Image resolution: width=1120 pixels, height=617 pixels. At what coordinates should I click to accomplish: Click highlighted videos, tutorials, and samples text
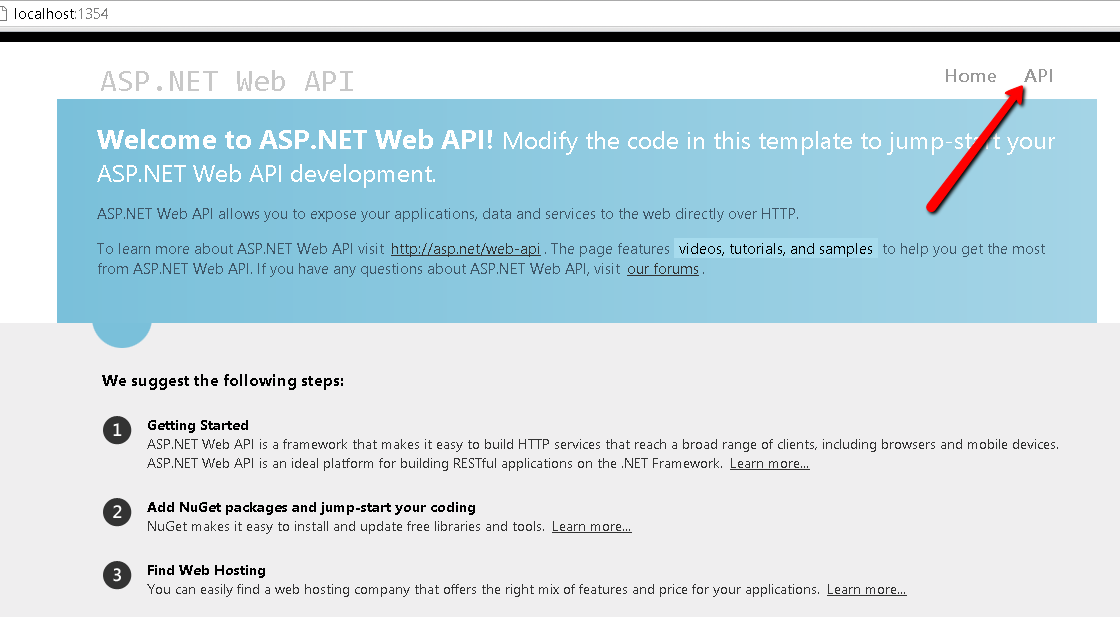776,249
